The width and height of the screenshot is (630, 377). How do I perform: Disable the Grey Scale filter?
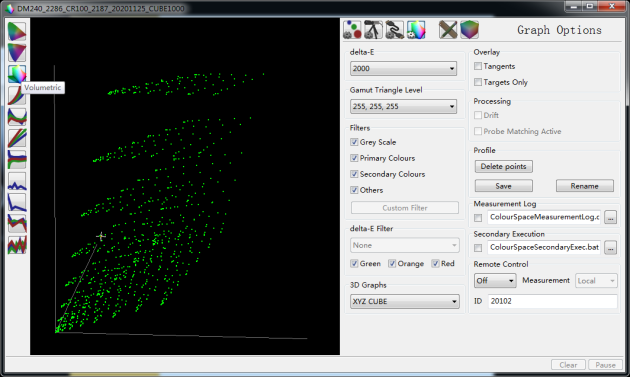pyautogui.click(x=354, y=142)
